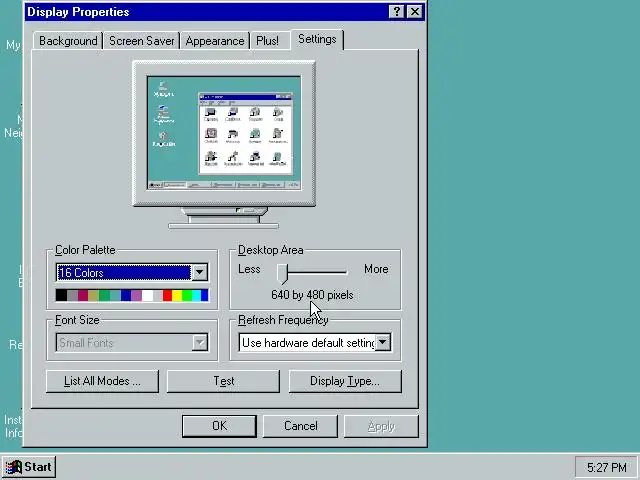The width and height of the screenshot is (640, 480).
Task: Click the Desktop Area slider thumb
Action: coord(282,273)
